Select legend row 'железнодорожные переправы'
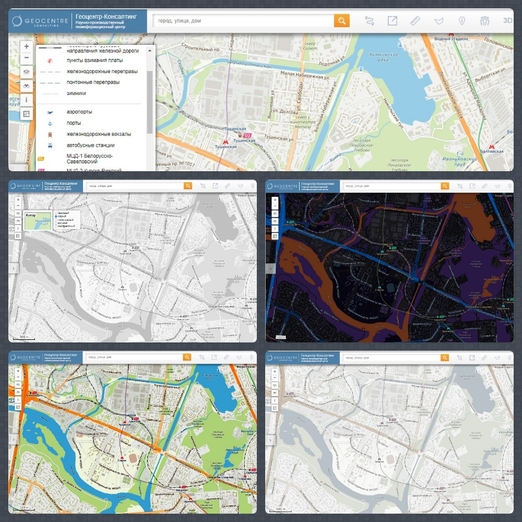522x522 pixels. tap(89, 71)
